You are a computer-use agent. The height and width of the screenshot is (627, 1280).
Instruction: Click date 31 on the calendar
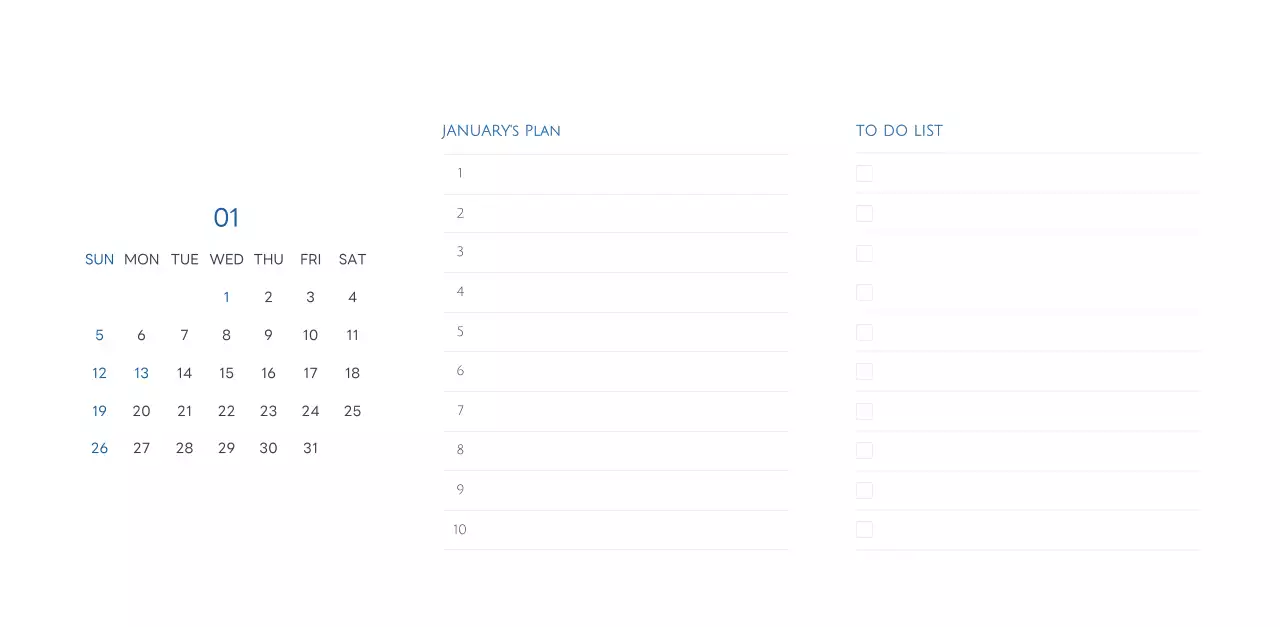pos(310,448)
